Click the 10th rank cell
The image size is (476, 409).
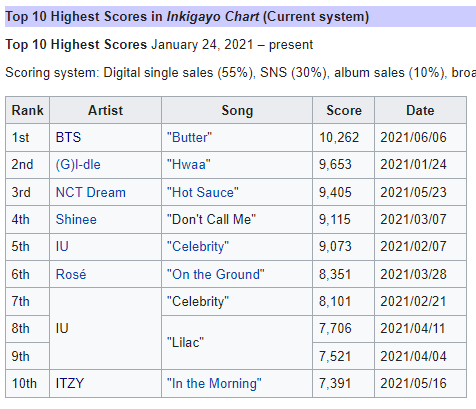28,383
